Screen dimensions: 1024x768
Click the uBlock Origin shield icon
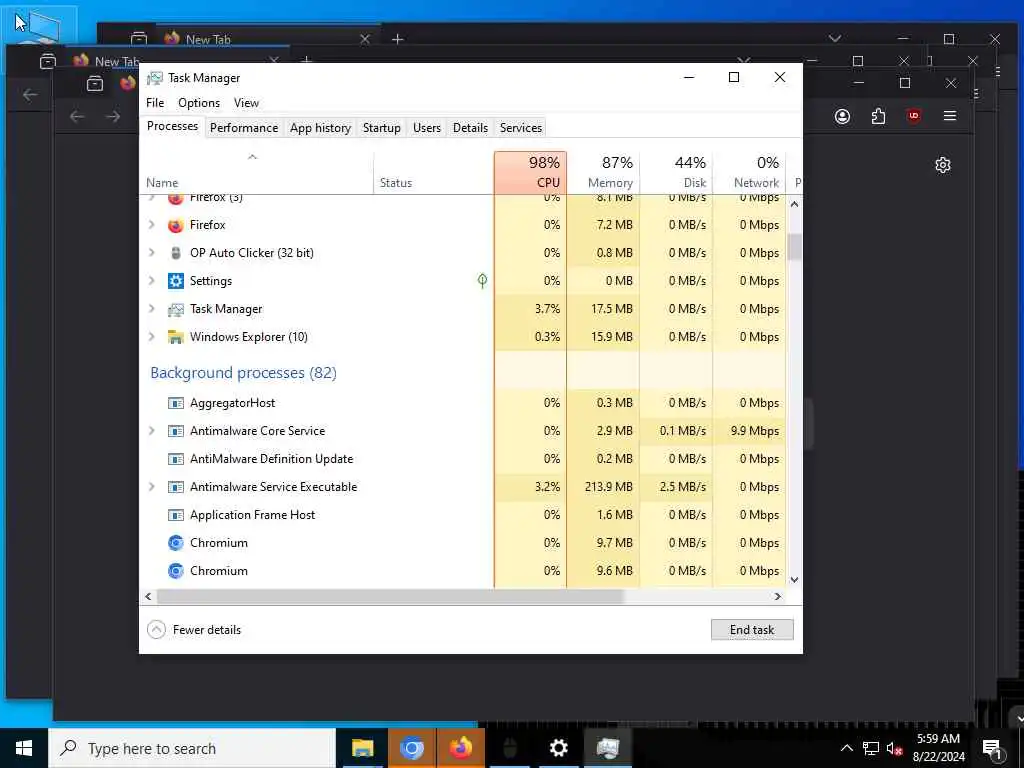914,116
